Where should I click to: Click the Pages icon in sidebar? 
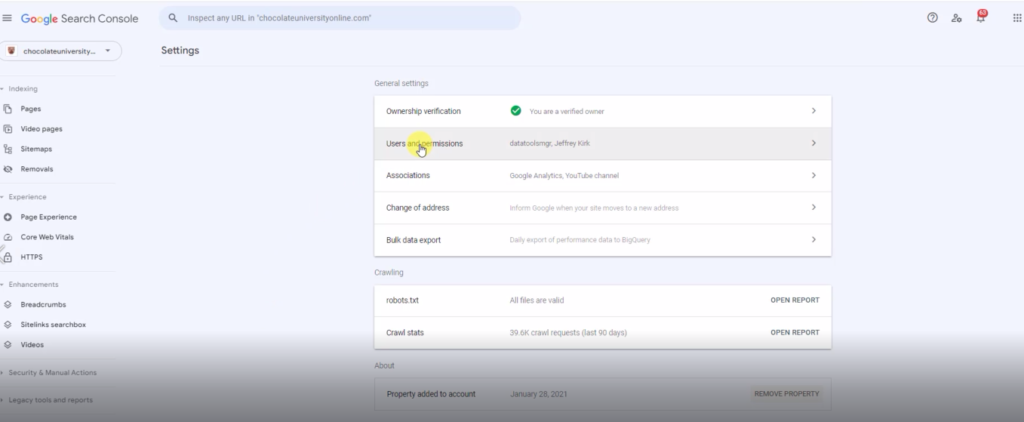8,108
